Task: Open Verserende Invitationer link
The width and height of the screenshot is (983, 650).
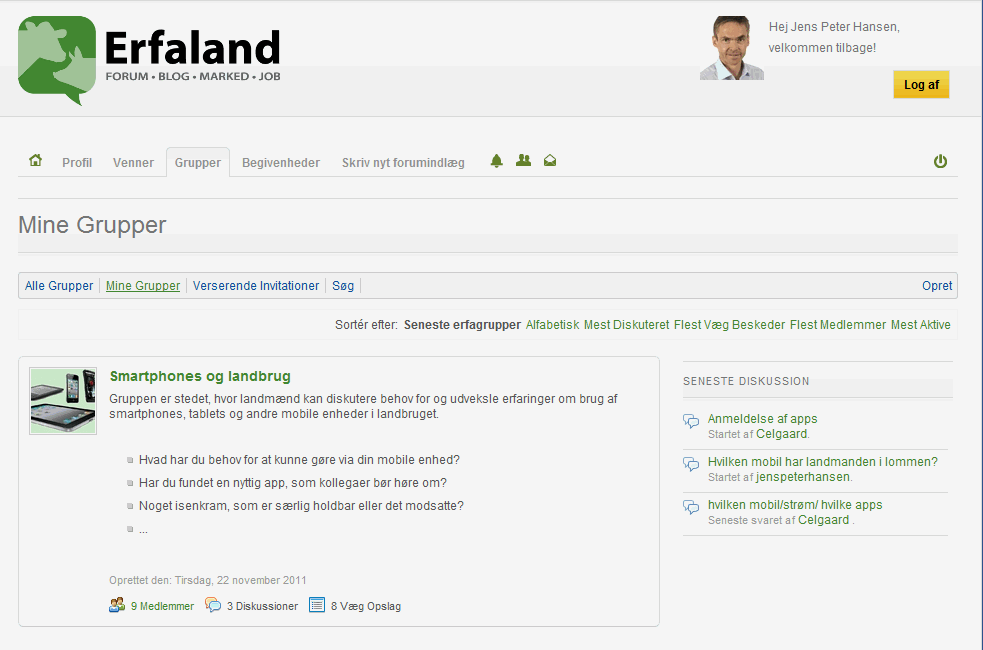Action: point(256,286)
